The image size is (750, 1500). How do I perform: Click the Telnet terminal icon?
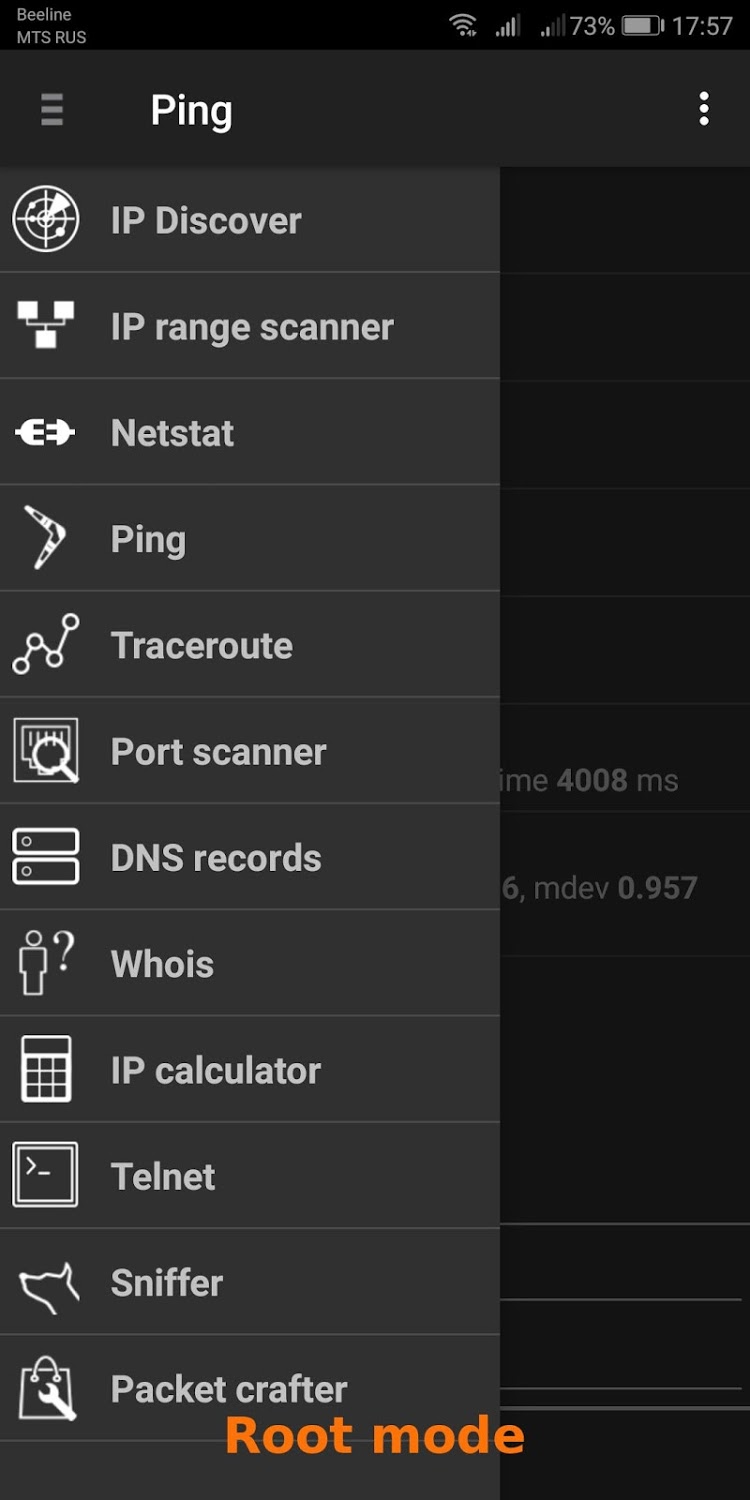tap(46, 1175)
